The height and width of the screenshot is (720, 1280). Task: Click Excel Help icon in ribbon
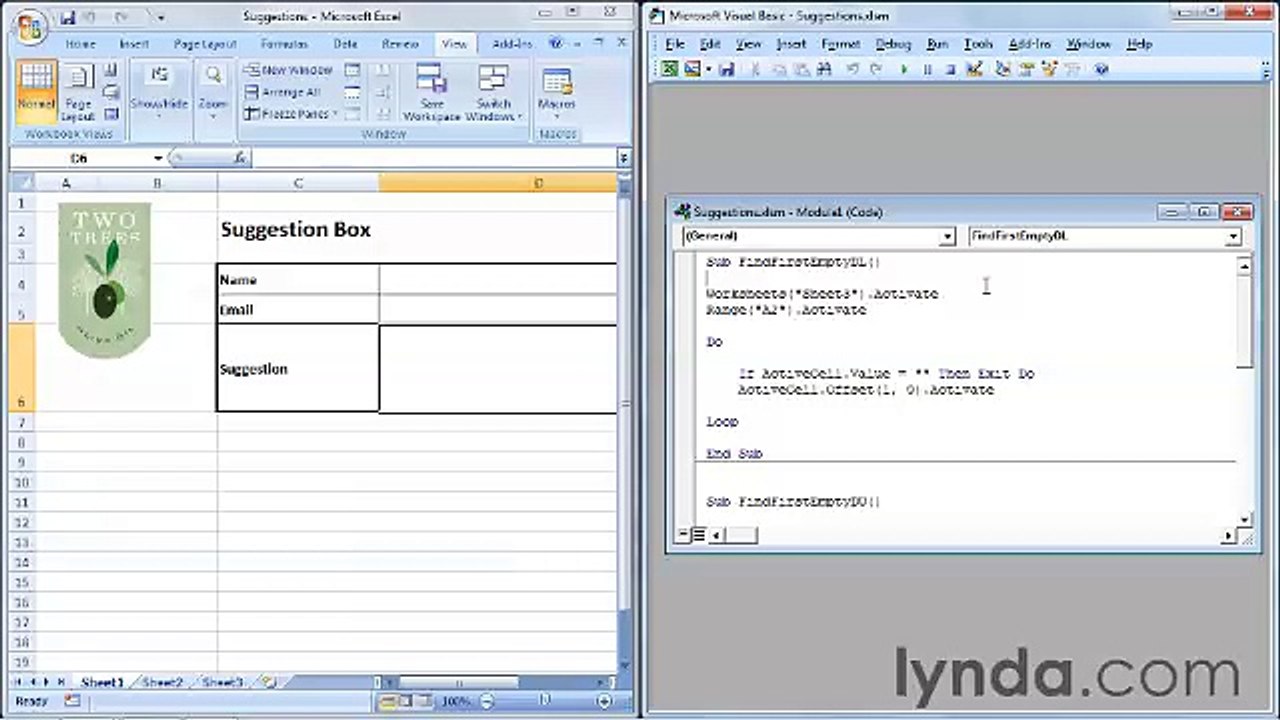tap(556, 44)
